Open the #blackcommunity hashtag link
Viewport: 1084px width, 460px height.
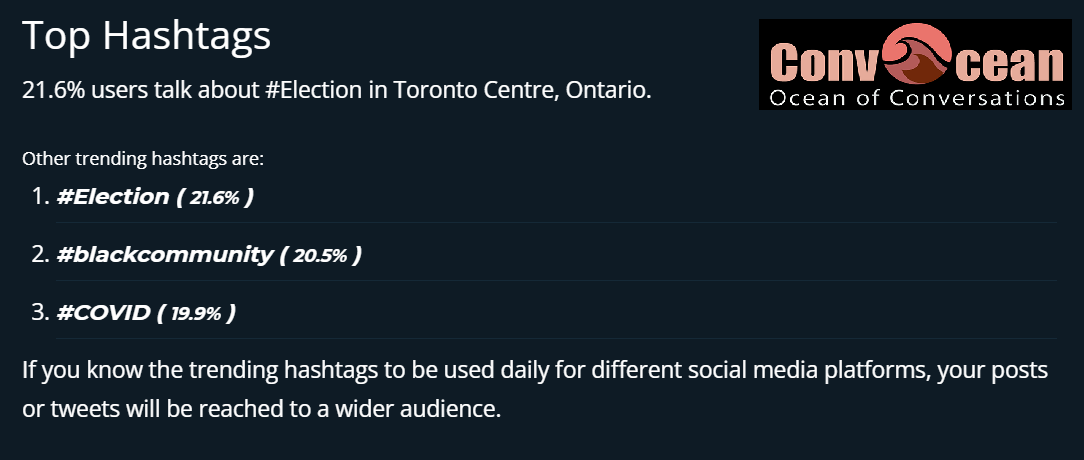[164, 255]
